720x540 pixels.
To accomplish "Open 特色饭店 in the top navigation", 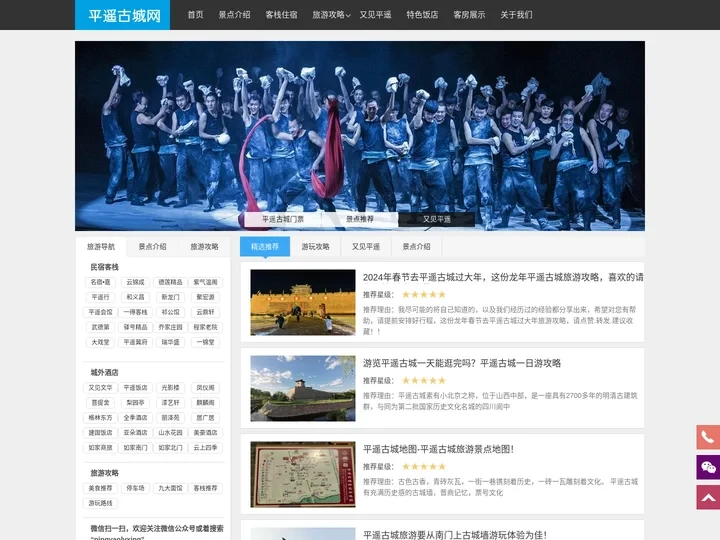I will coord(422,15).
